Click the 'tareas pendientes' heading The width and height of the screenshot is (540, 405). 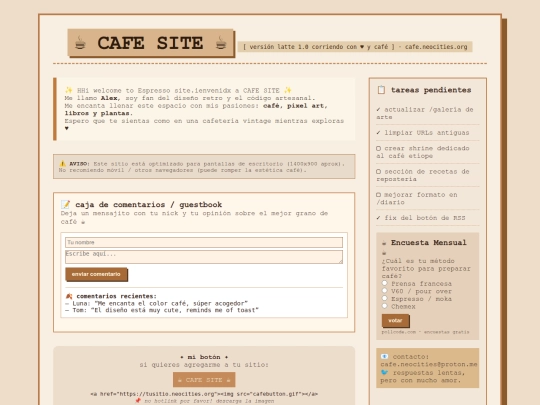[431, 90]
